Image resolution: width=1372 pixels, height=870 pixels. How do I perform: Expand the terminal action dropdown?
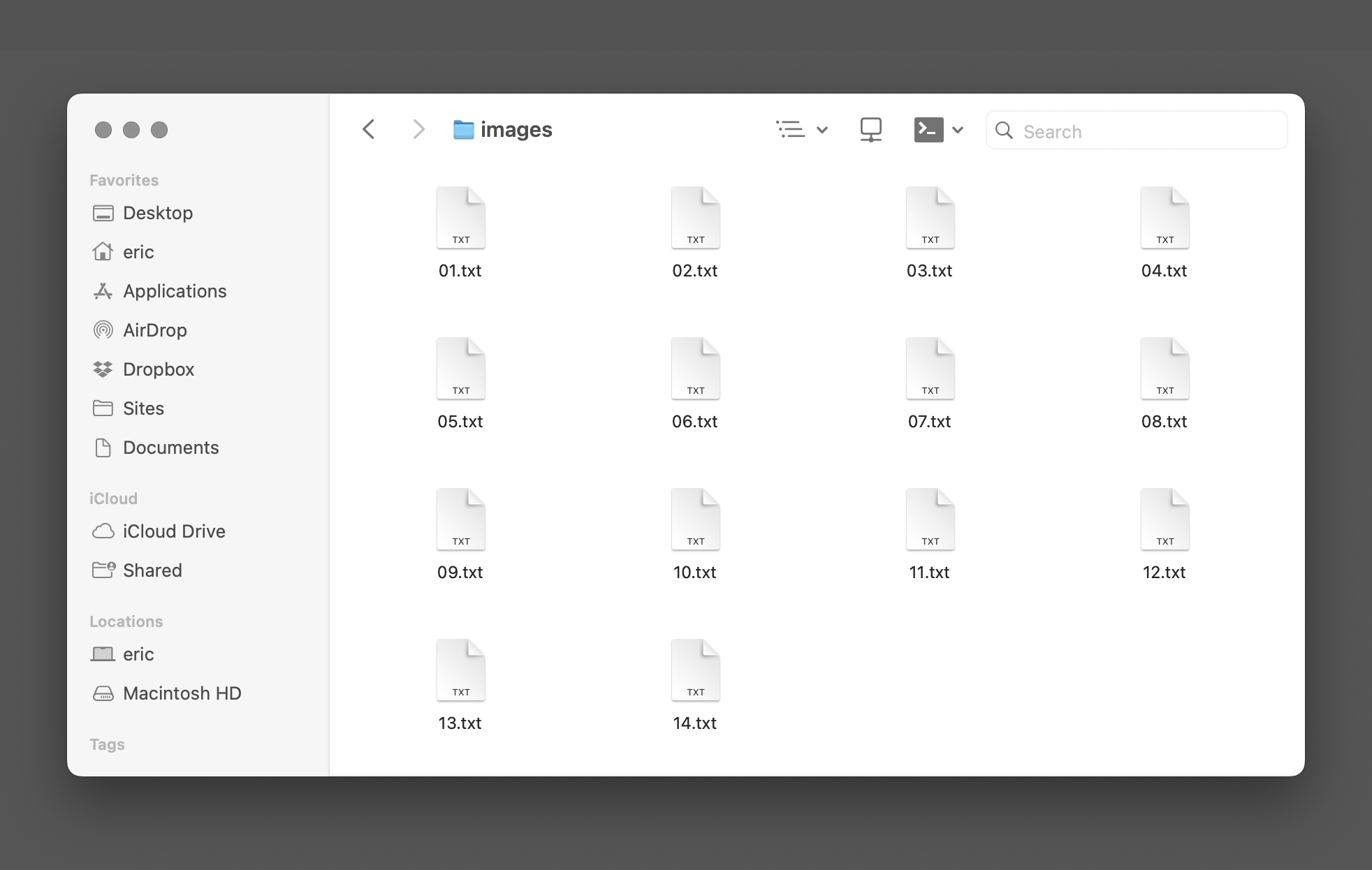[x=957, y=130]
